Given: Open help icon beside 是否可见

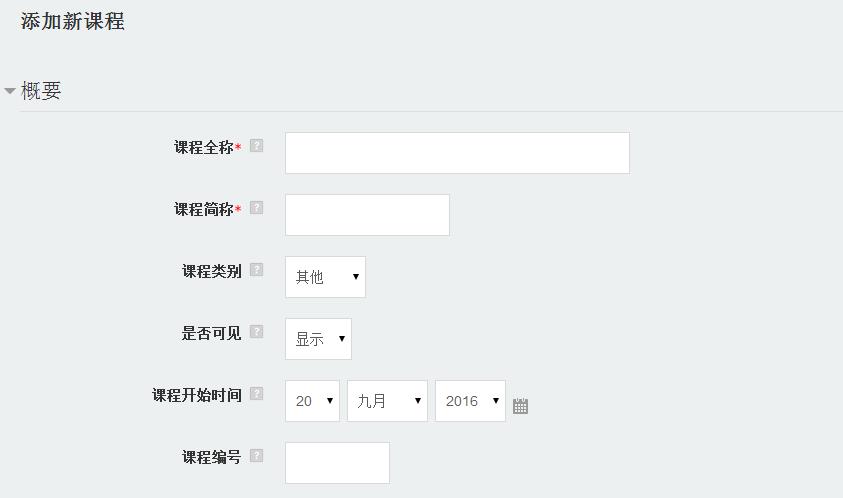Looking at the screenshot, I should click(256, 332).
